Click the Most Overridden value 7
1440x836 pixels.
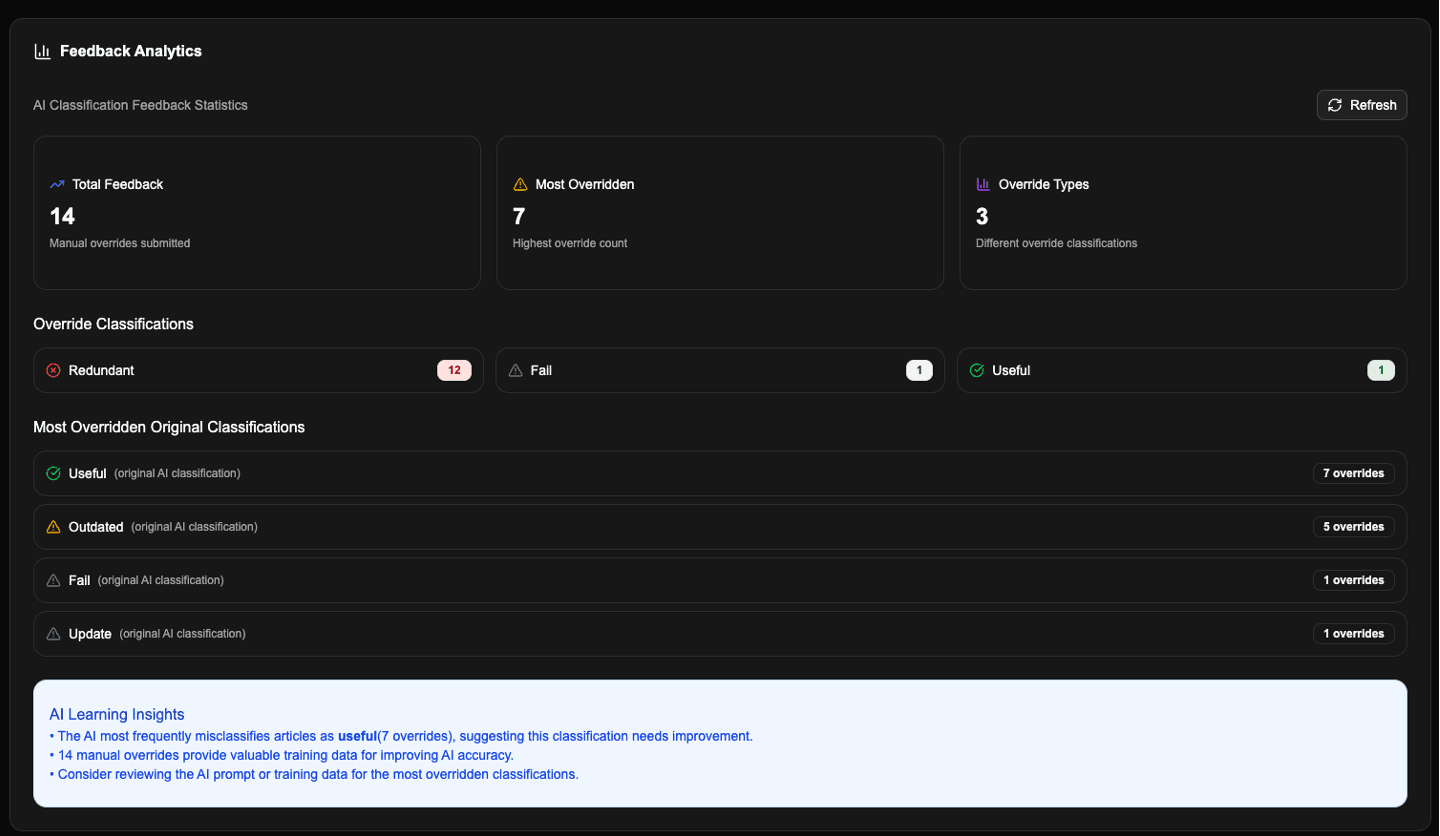pos(519,216)
